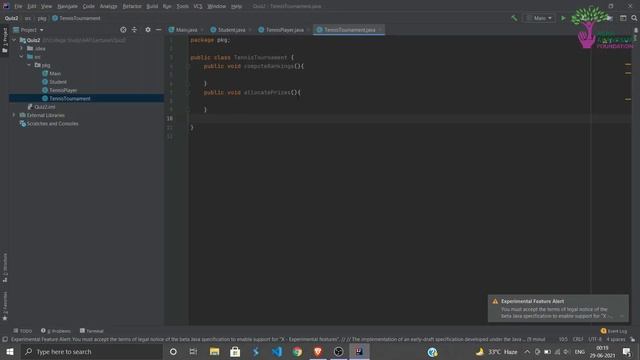Click the Experimental Feature Alert notification
The image size is (640, 360).
(558, 308)
